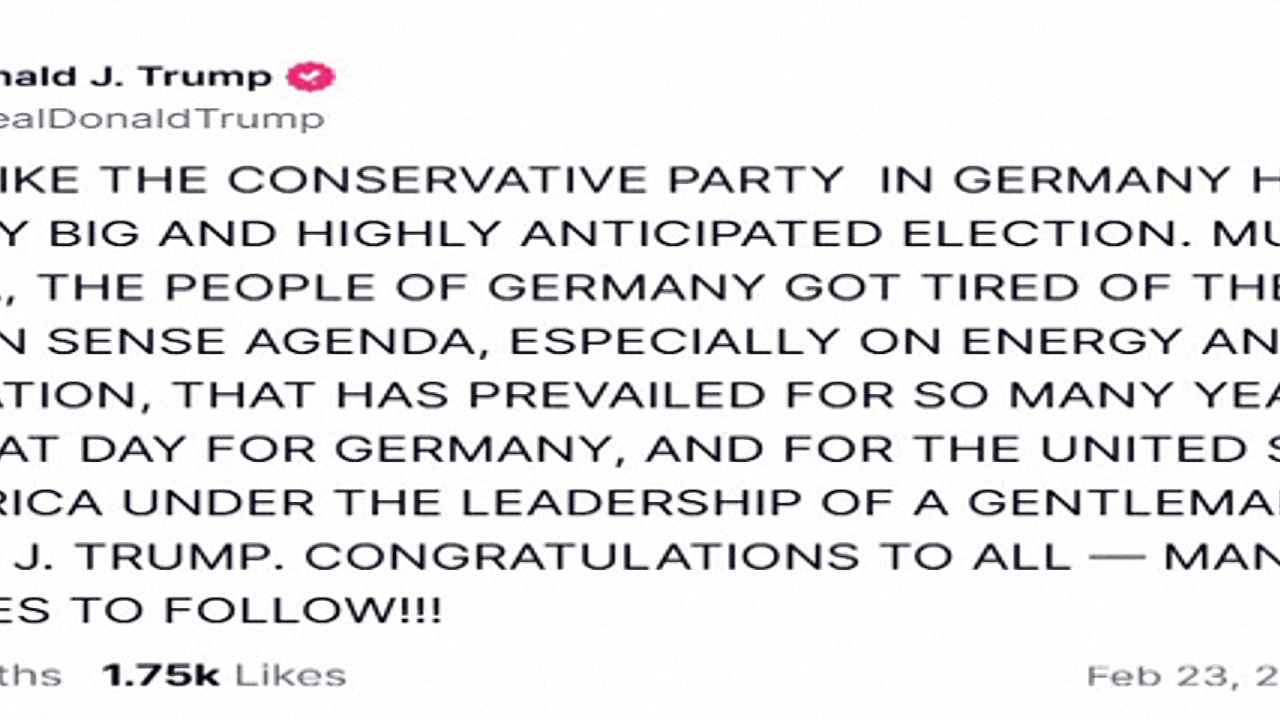Click the words "CONSERVATIVE PARTY" in the post
The height and width of the screenshot is (720, 1280).
click(534, 180)
